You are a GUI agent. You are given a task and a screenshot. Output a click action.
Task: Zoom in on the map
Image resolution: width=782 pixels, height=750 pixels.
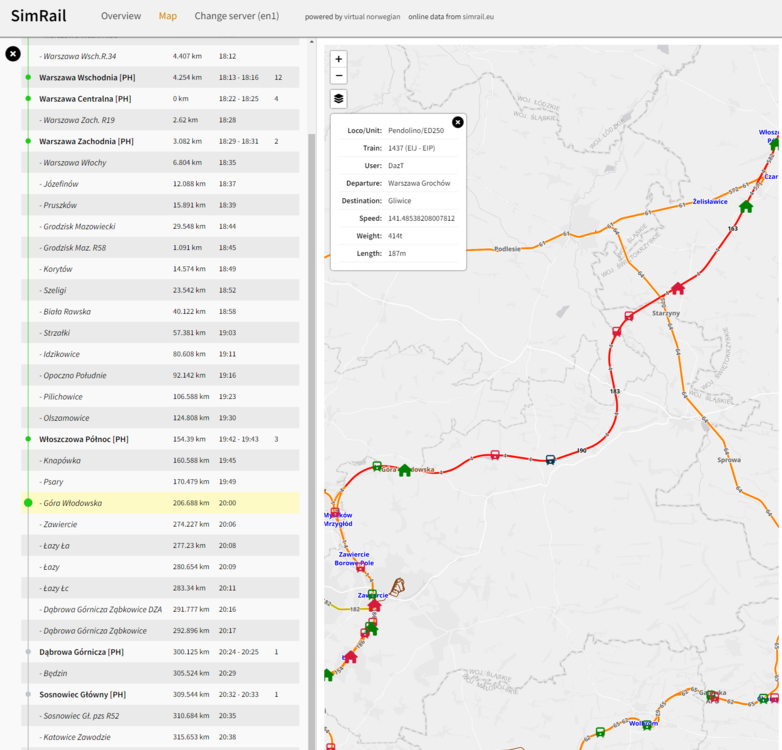point(339,59)
